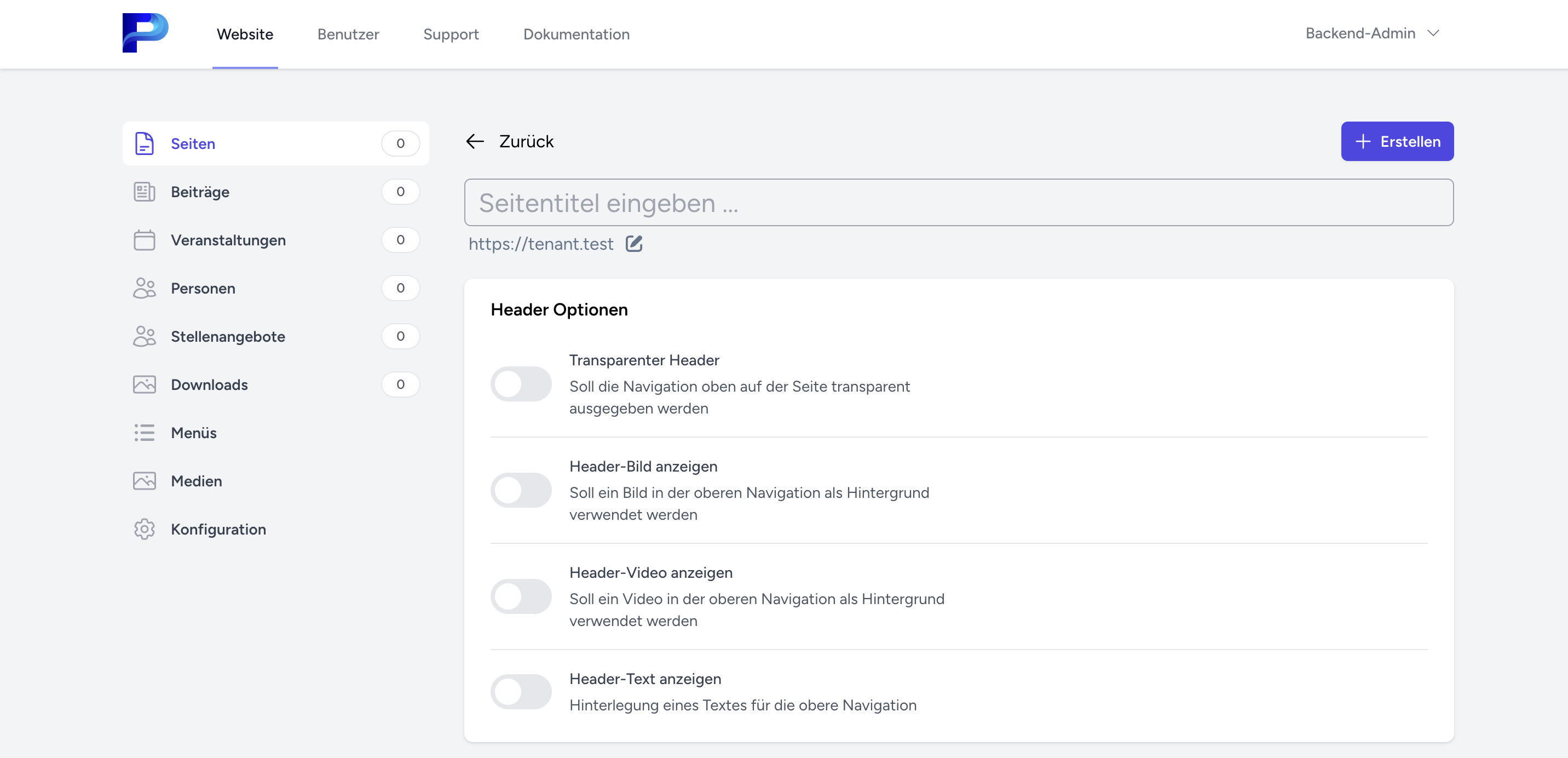
Task: Focus the Seitentitel eingeben input field
Action: [958, 203]
